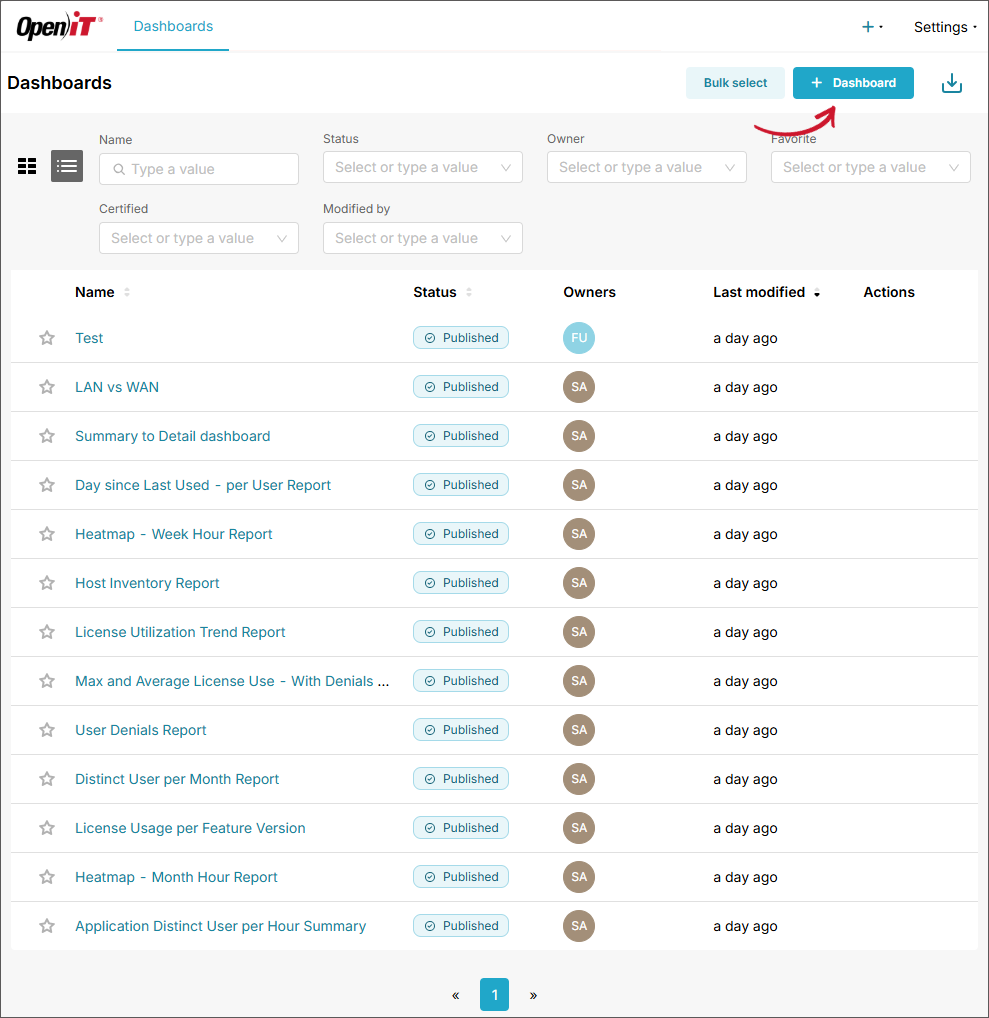Click Published badge on Test row
989x1018 pixels.
coord(461,338)
